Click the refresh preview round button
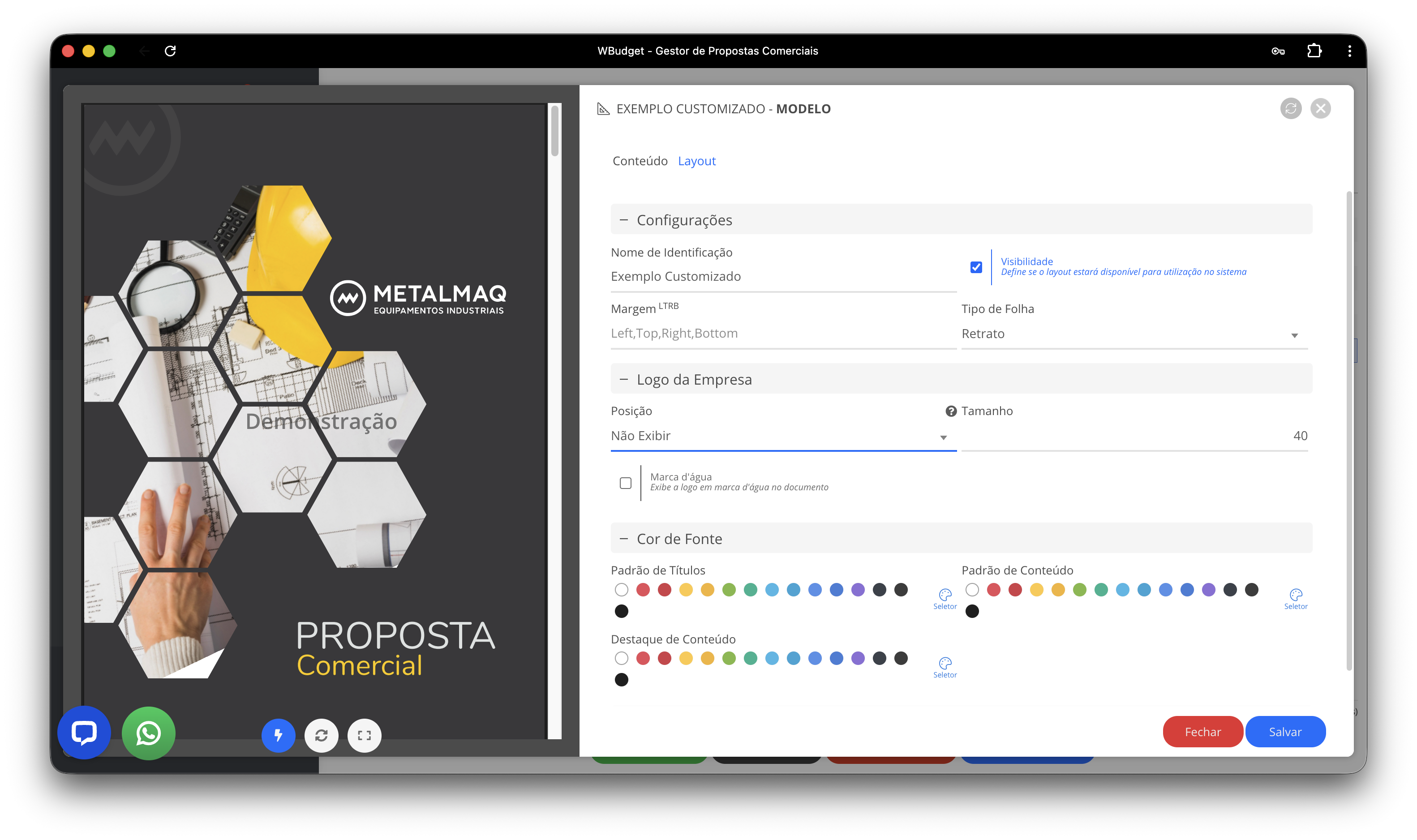The image size is (1417, 840). tap(321, 735)
